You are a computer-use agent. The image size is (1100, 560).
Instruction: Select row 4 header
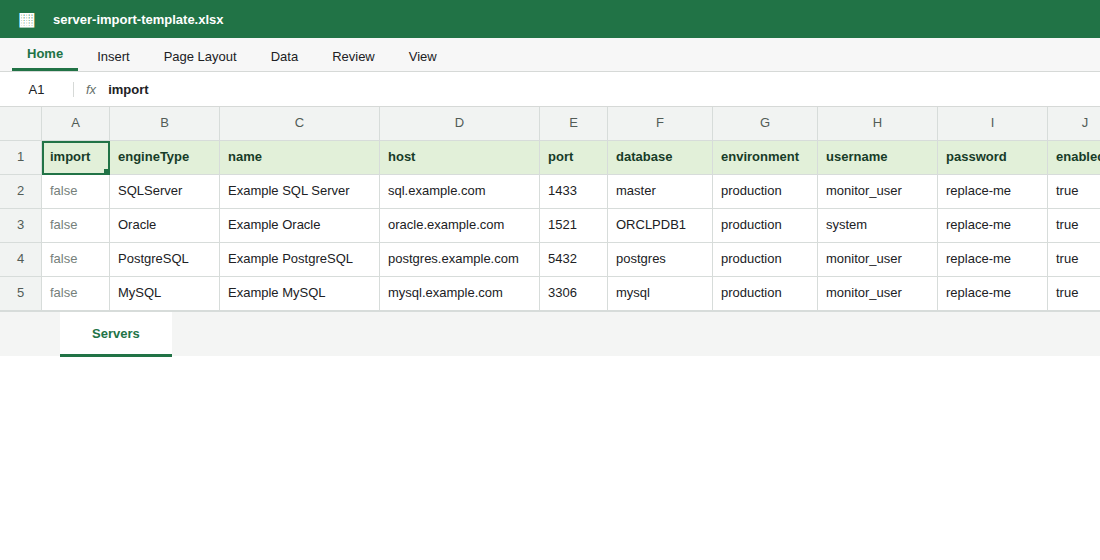(x=20, y=259)
